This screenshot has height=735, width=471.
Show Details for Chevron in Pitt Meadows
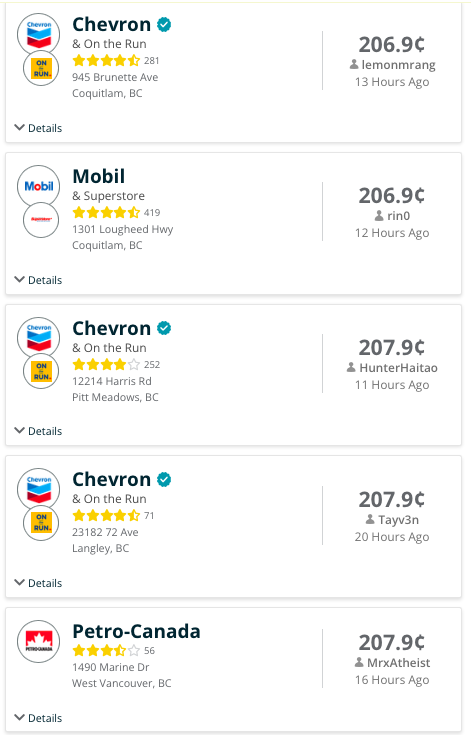click(38, 431)
